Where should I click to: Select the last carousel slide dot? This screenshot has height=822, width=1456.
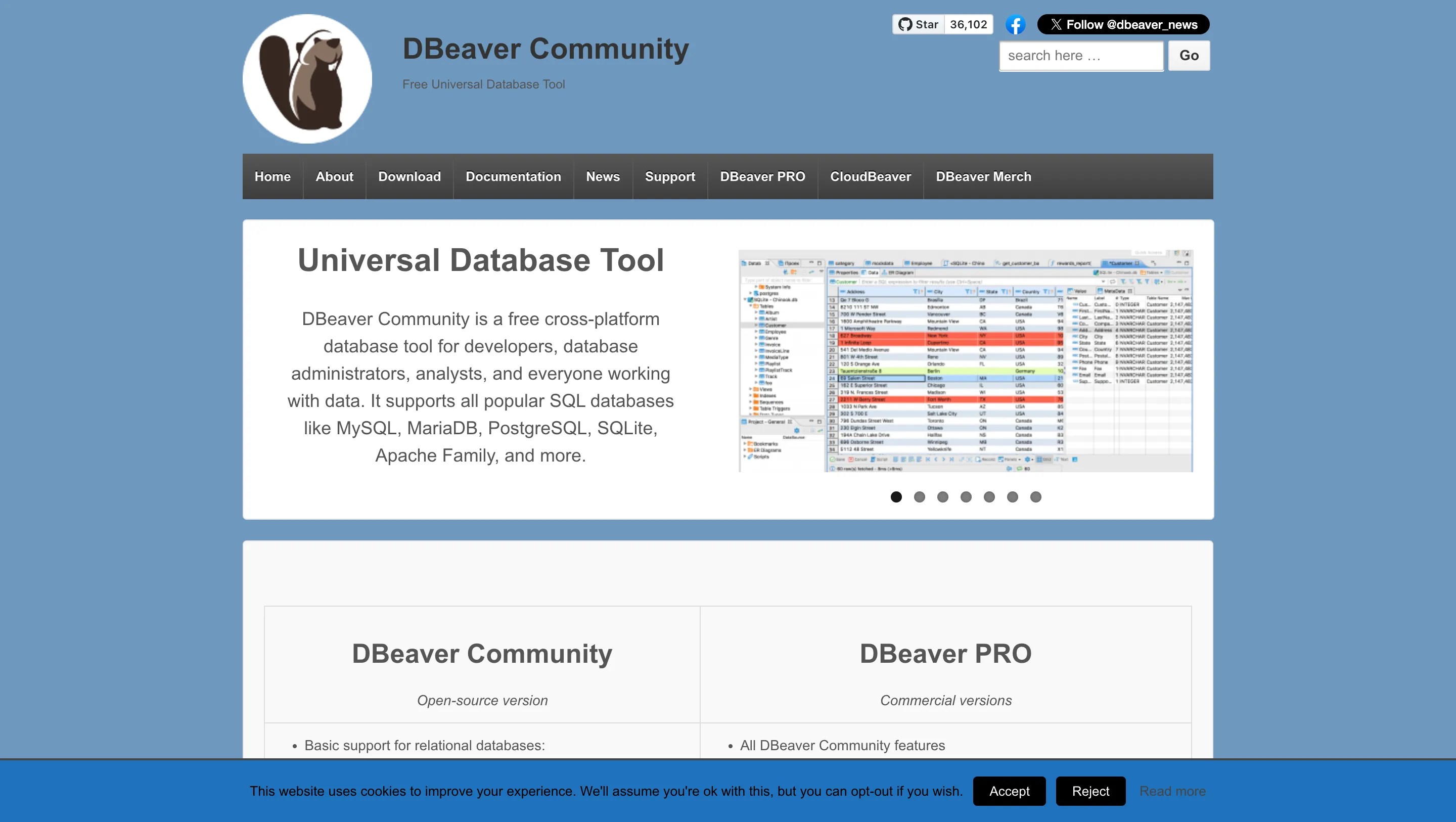click(1035, 497)
